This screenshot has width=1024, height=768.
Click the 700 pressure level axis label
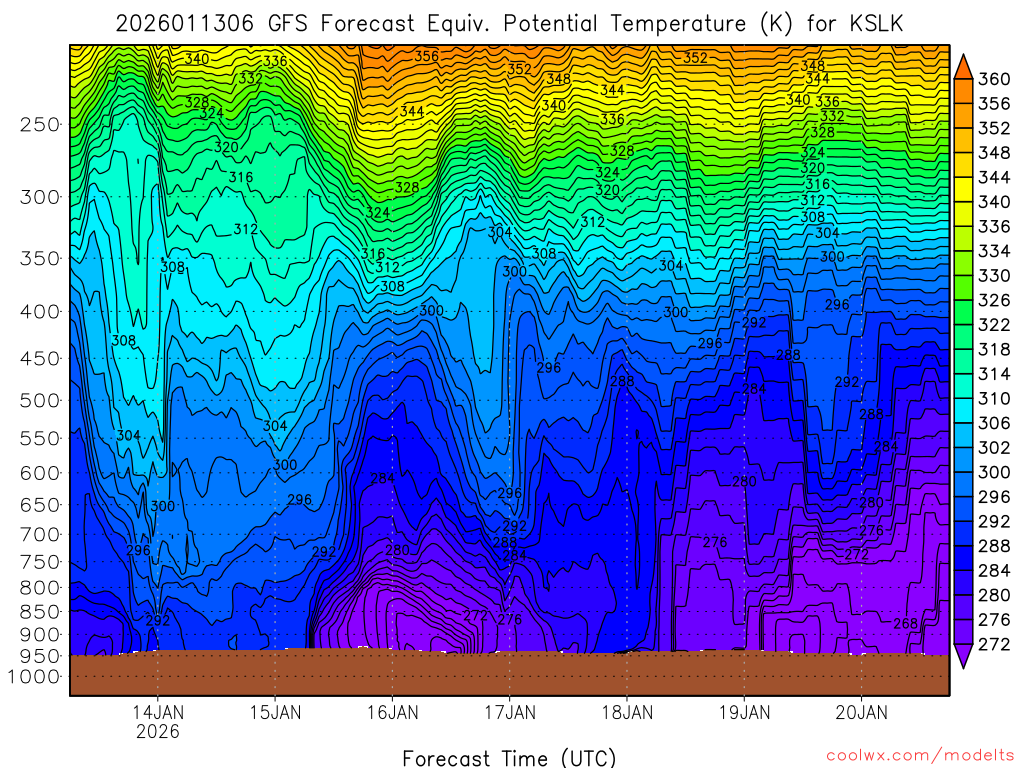pyautogui.click(x=40, y=534)
